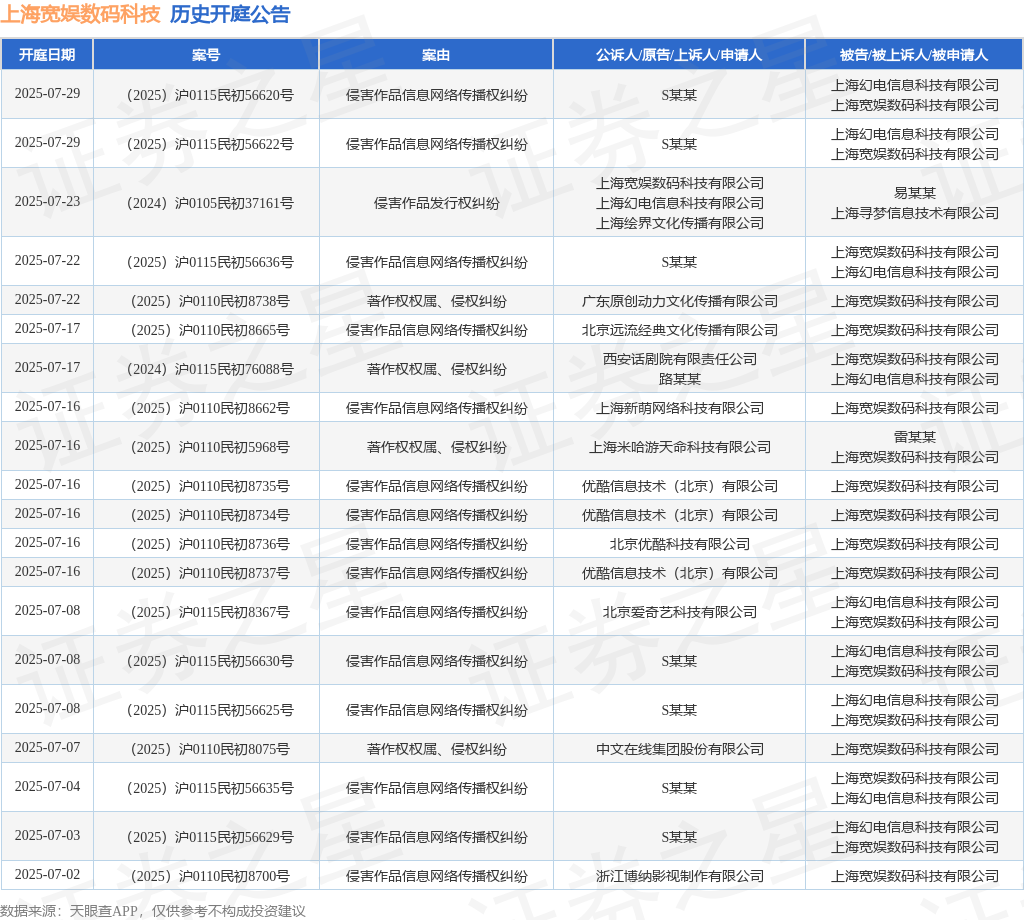
Task: Click the 公诉人/原告/上诉人/申请人 column header
Action: click(679, 55)
